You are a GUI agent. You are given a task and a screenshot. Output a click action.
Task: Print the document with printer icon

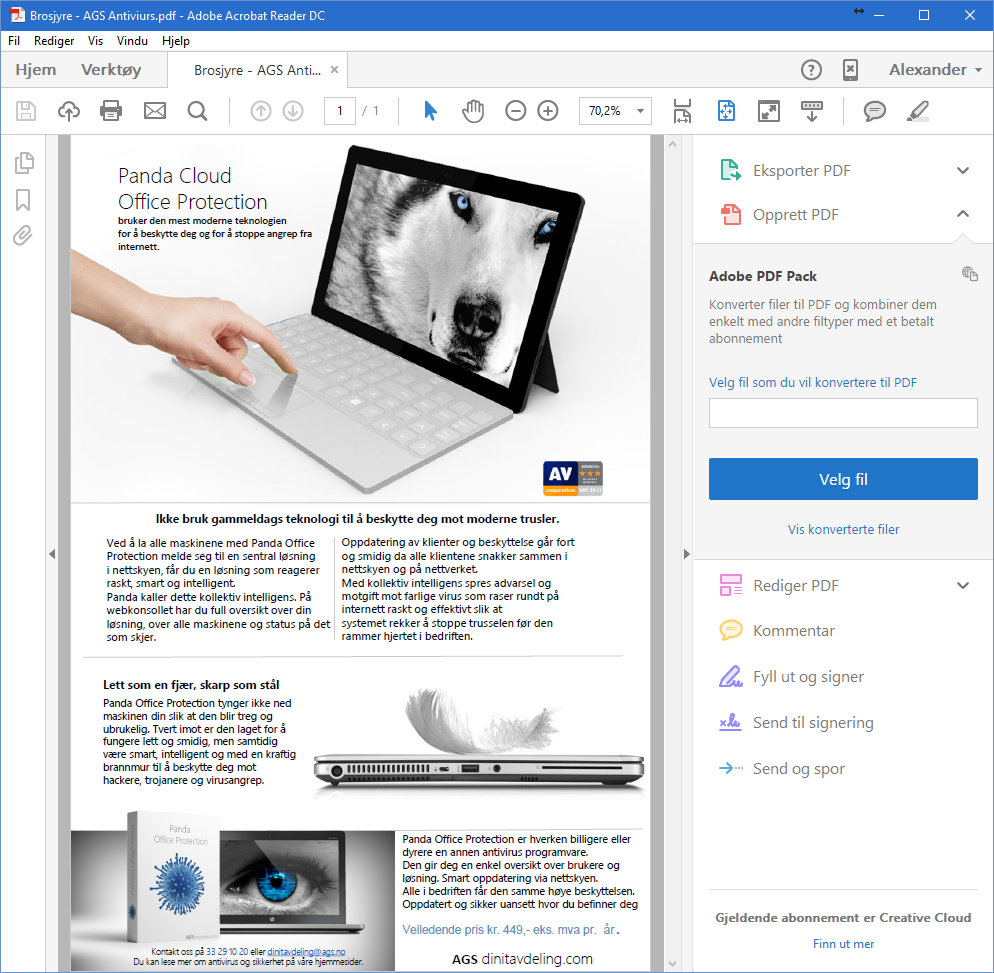pyautogui.click(x=111, y=111)
